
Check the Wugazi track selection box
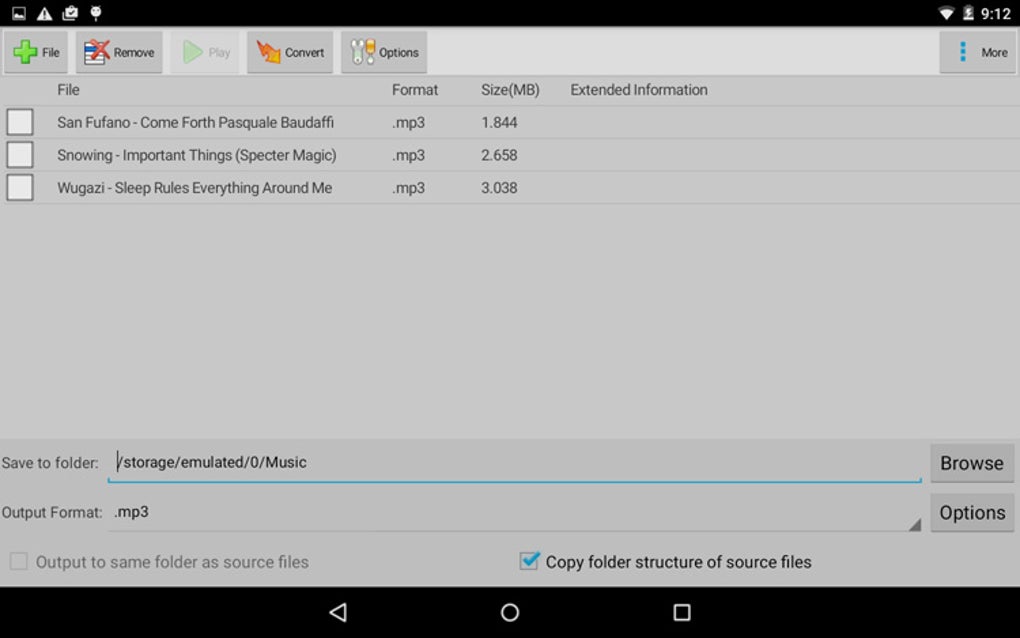tap(19, 187)
